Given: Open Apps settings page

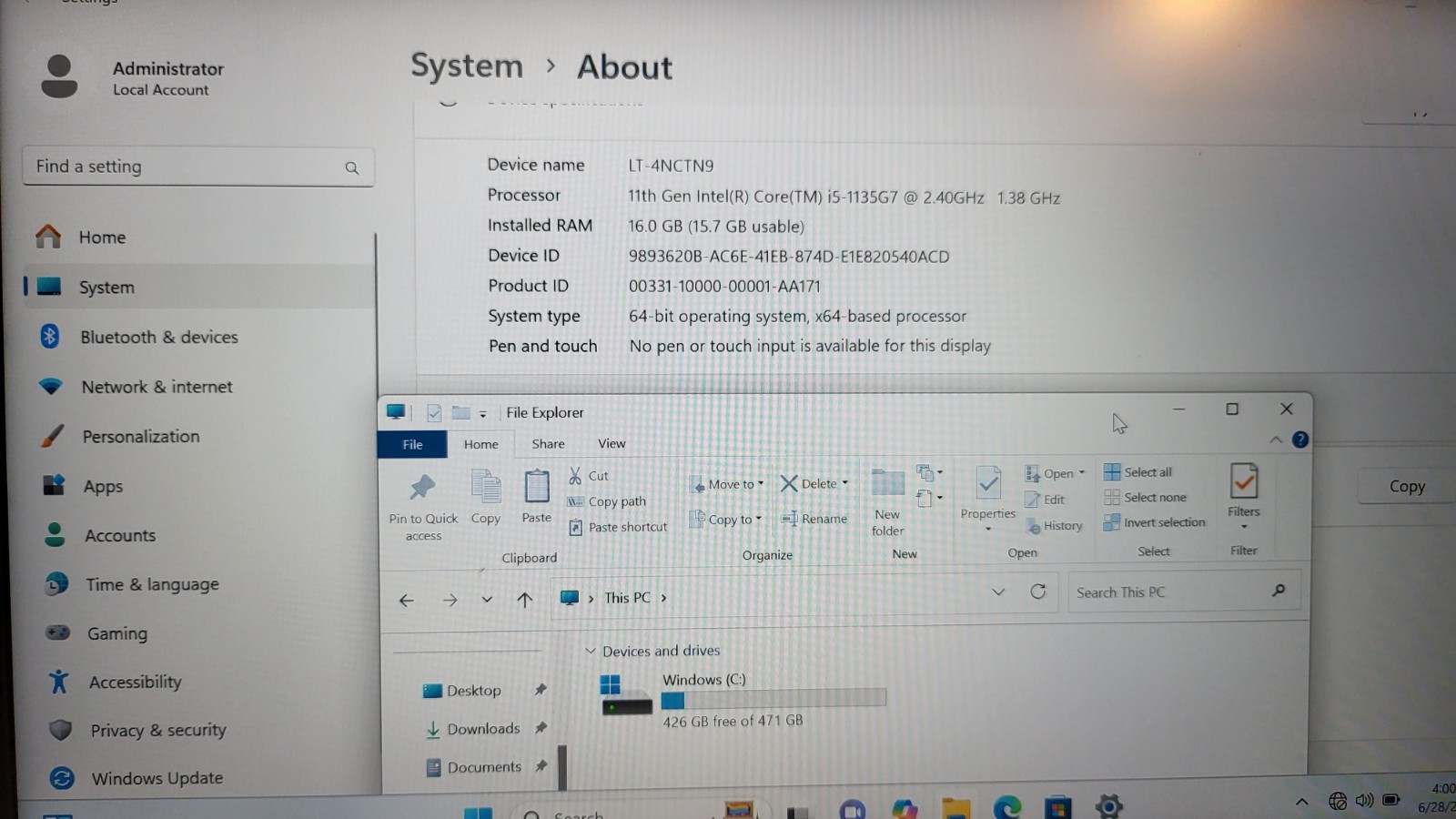Looking at the screenshot, I should [198, 487].
